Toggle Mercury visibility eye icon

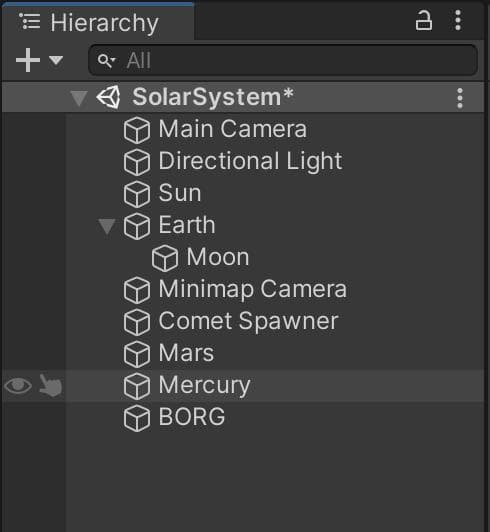click(x=18, y=386)
